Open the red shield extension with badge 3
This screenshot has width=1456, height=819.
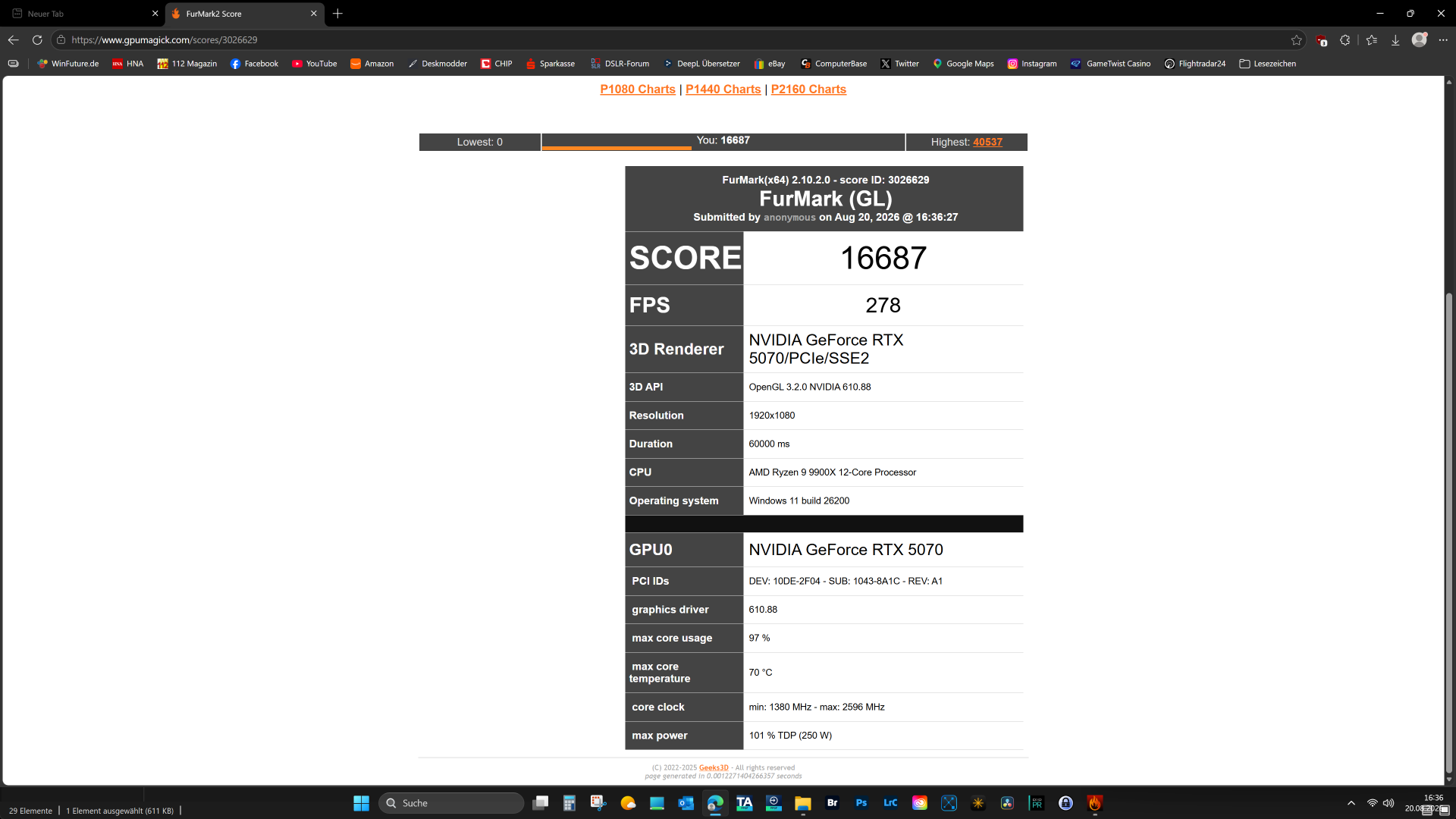[1322, 40]
